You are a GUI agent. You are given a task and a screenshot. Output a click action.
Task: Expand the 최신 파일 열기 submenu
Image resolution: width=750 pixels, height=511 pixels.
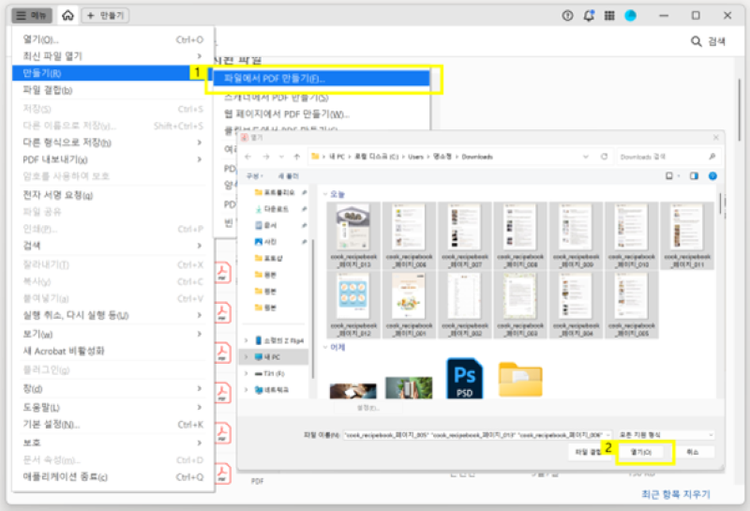[113, 56]
